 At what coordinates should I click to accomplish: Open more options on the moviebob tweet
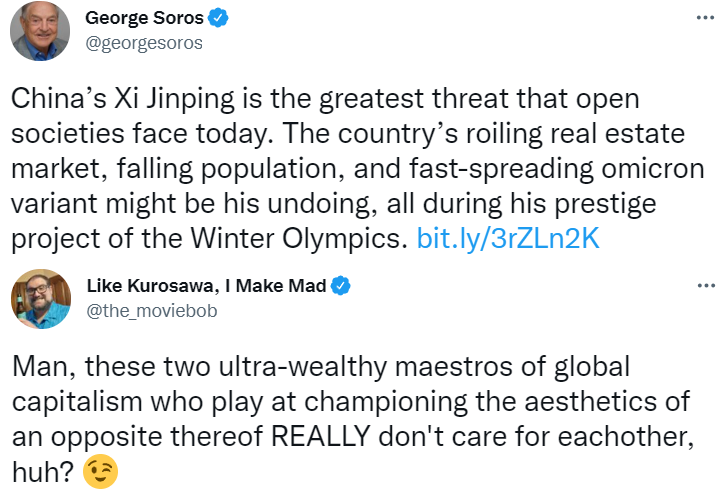pyautogui.click(x=706, y=286)
